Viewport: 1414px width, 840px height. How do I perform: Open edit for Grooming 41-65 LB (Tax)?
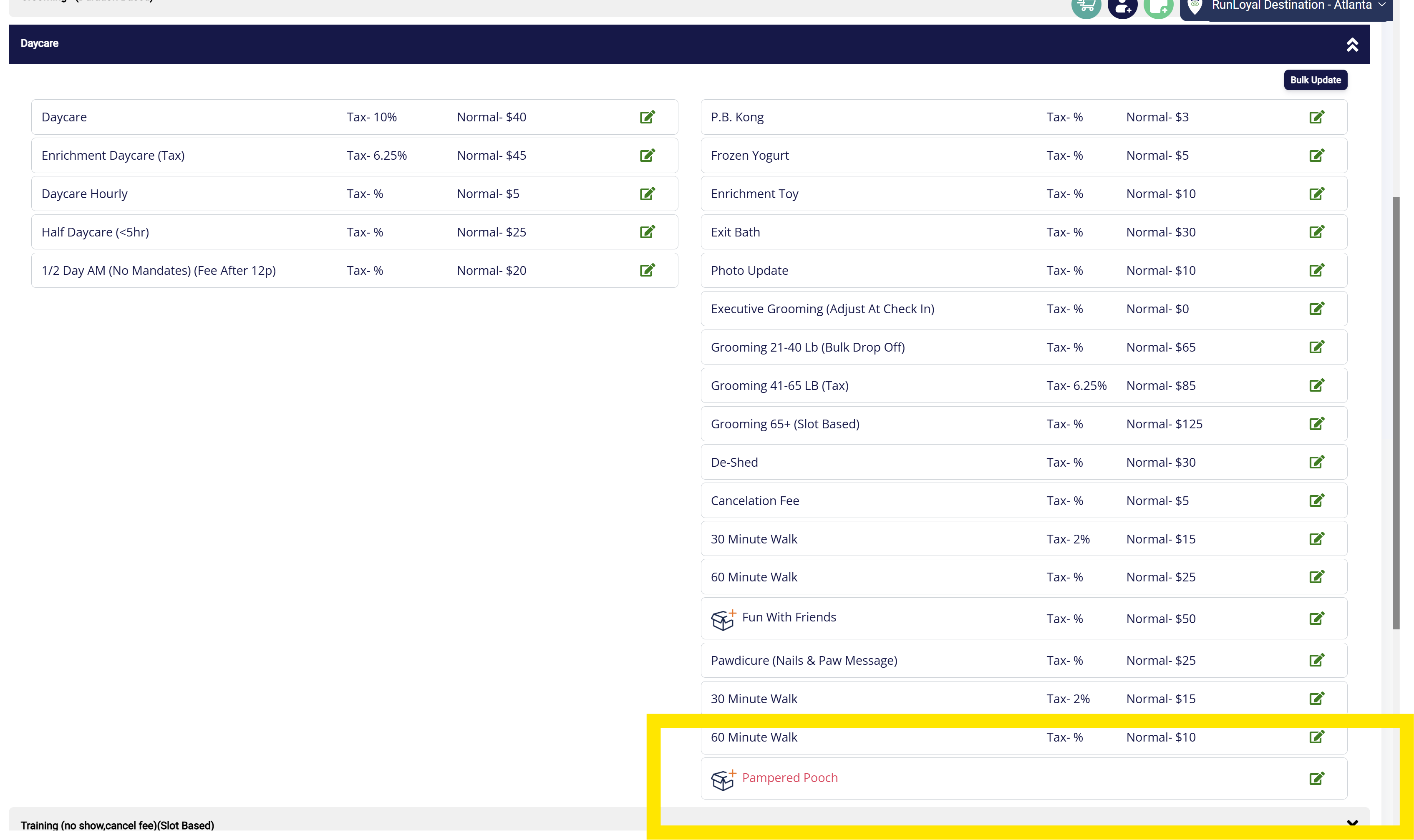(x=1317, y=385)
